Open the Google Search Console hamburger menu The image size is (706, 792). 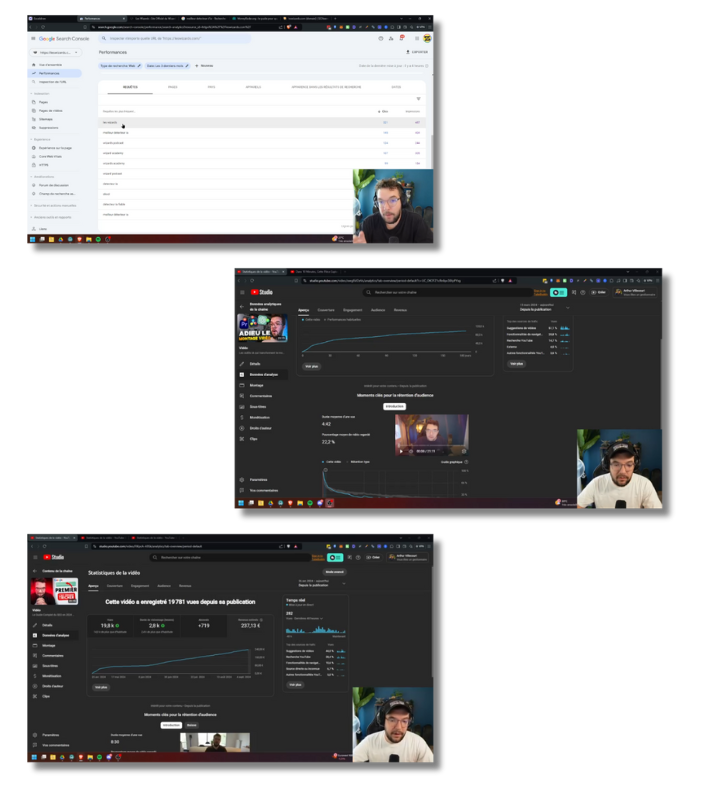click(x=32, y=38)
